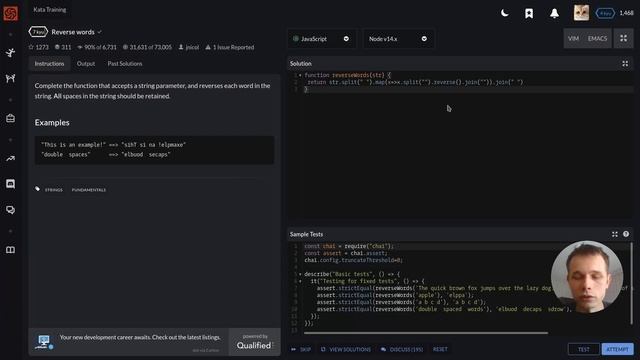Viewport: 640px width, 360px height.
Task: Click the kyu rank badge beside the avatar
Action: point(605,13)
